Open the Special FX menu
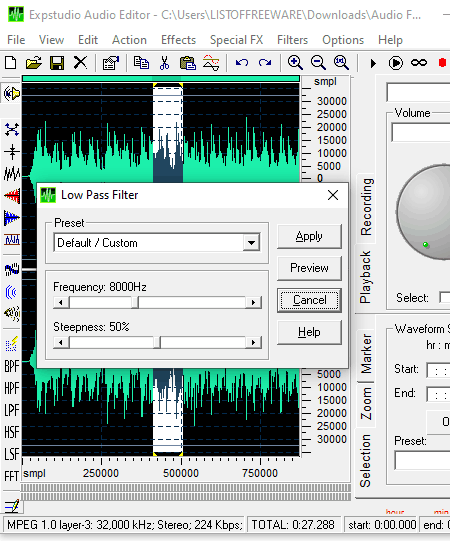Viewport: 450px width, 541px height. click(x=236, y=40)
